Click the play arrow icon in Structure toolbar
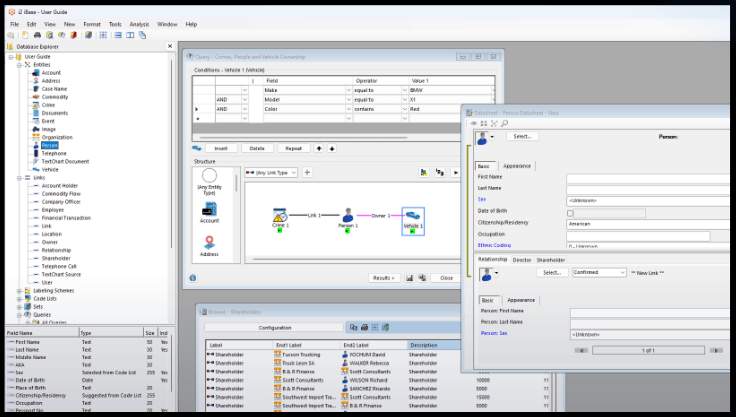The width and height of the screenshot is (736, 417). click(455, 172)
